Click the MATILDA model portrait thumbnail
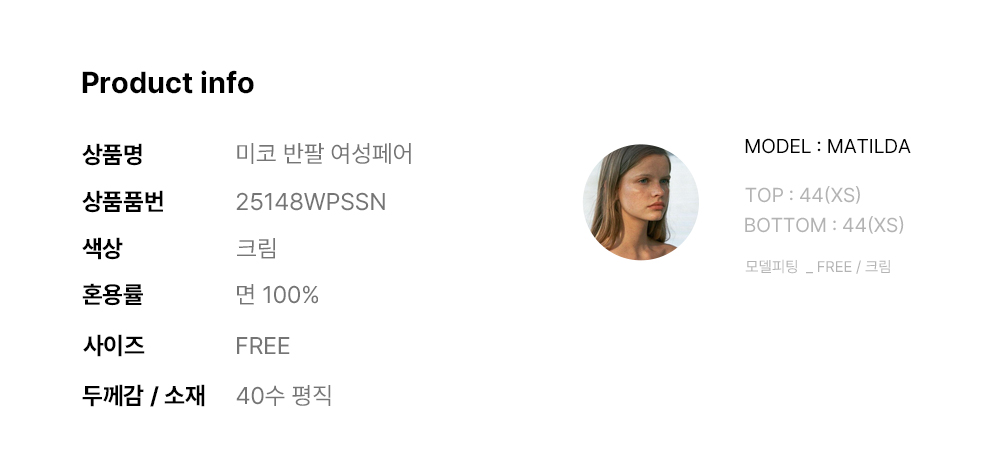The image size is (1000, 463). pyautogui.click(x=640, y=202)
